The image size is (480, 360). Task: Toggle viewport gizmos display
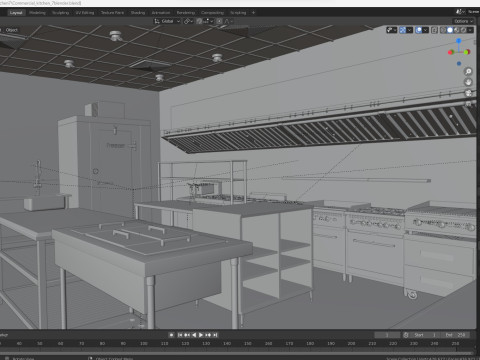(402, 30)
